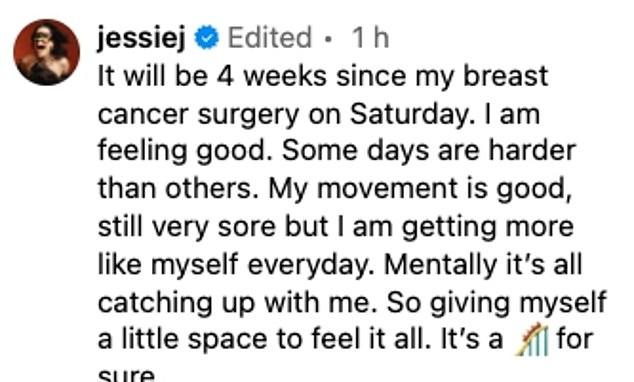Screen dimensions: 634x382
Task: Click the partially visible word "sure"
Action: [127, 374]
